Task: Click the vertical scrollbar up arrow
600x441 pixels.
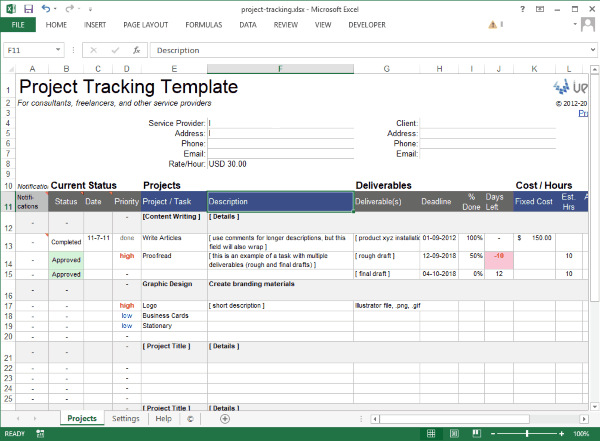Action: pyautogui.click(x=594, y=70)
